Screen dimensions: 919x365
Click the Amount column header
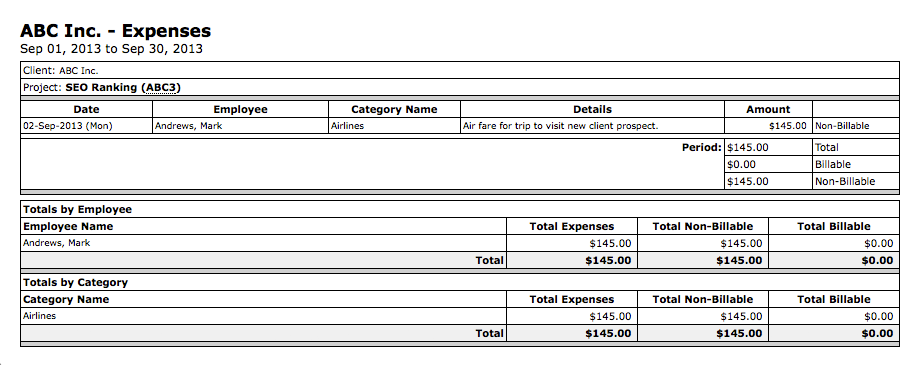click(x=768, y=109)
